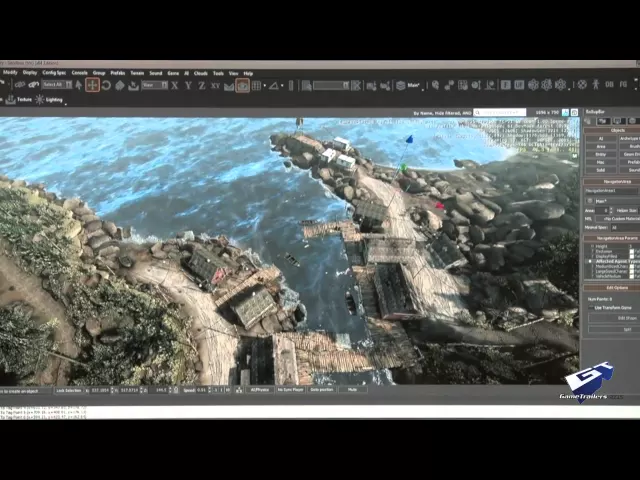The image size is (640, 480).
Task: Toggle AI/Physics in status bar
Action: [260, 390]
